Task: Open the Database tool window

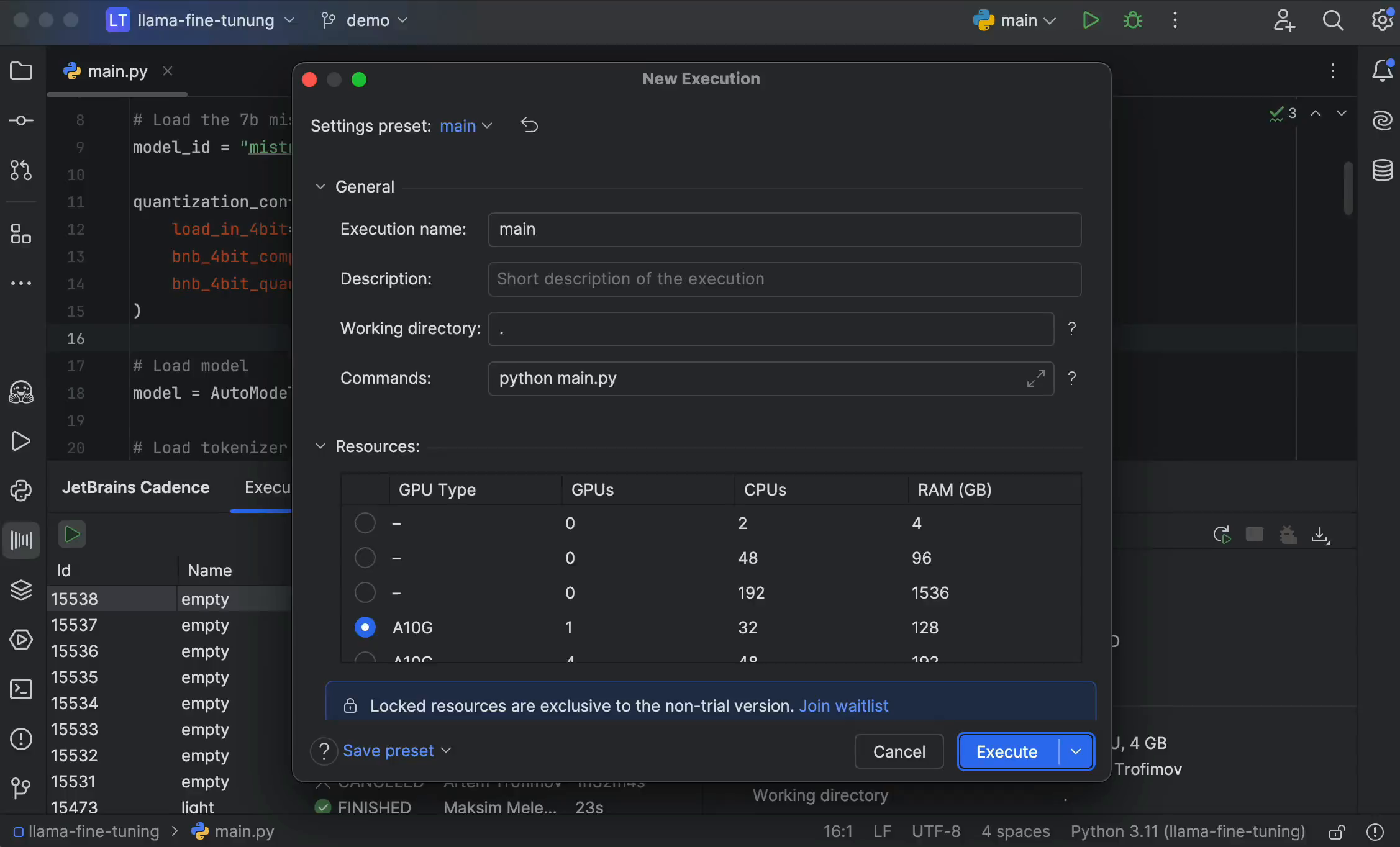Action: pos(1383,170)
